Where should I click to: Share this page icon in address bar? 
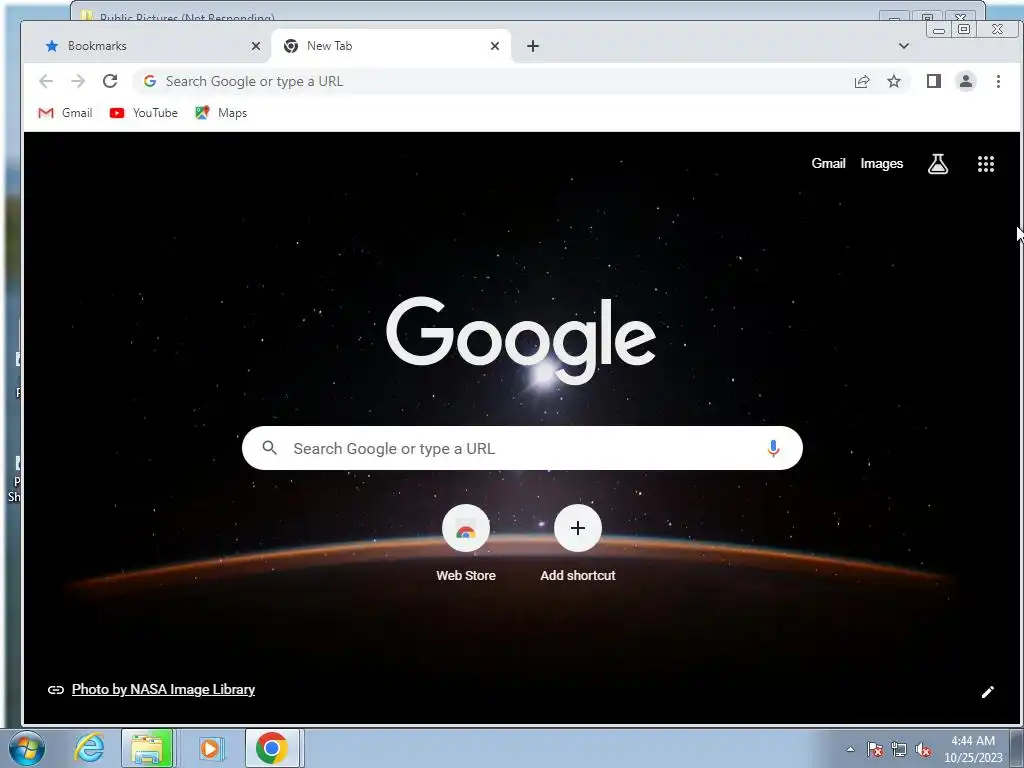tap(862, 81)
